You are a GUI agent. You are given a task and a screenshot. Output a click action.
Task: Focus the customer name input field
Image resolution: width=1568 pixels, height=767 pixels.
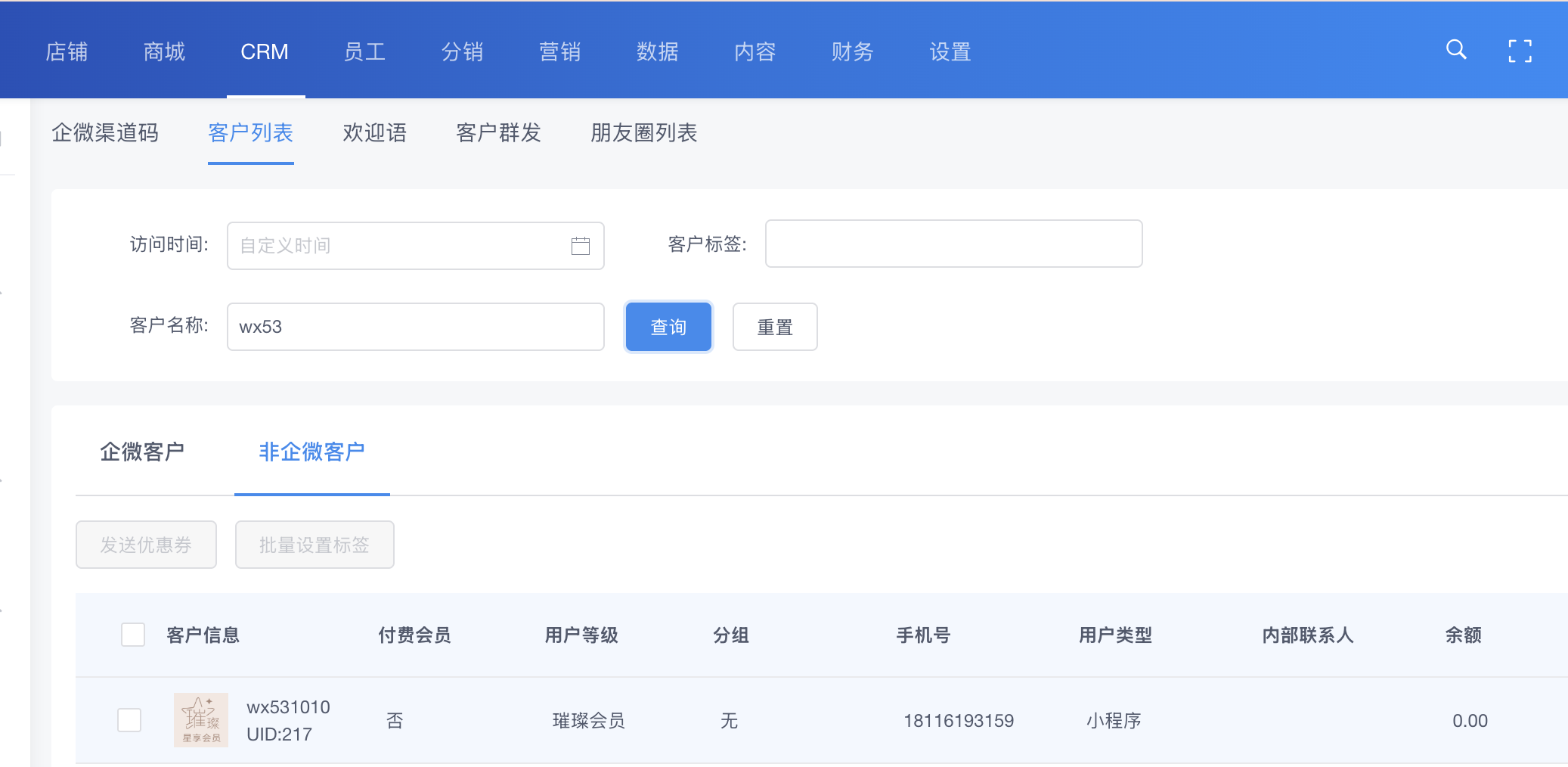[415, 327]
